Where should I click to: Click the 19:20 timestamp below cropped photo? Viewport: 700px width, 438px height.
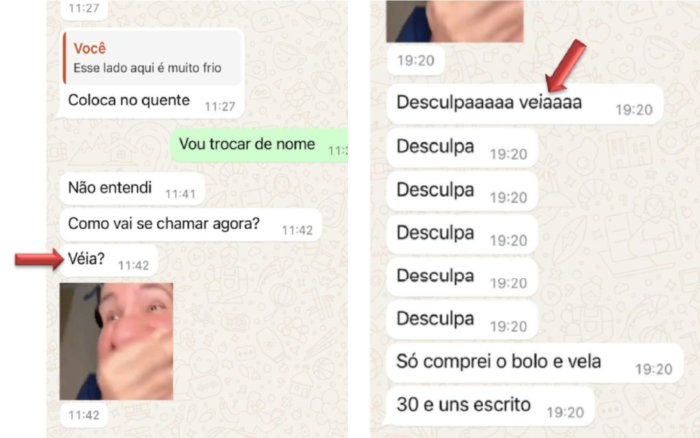click(416, 60)
